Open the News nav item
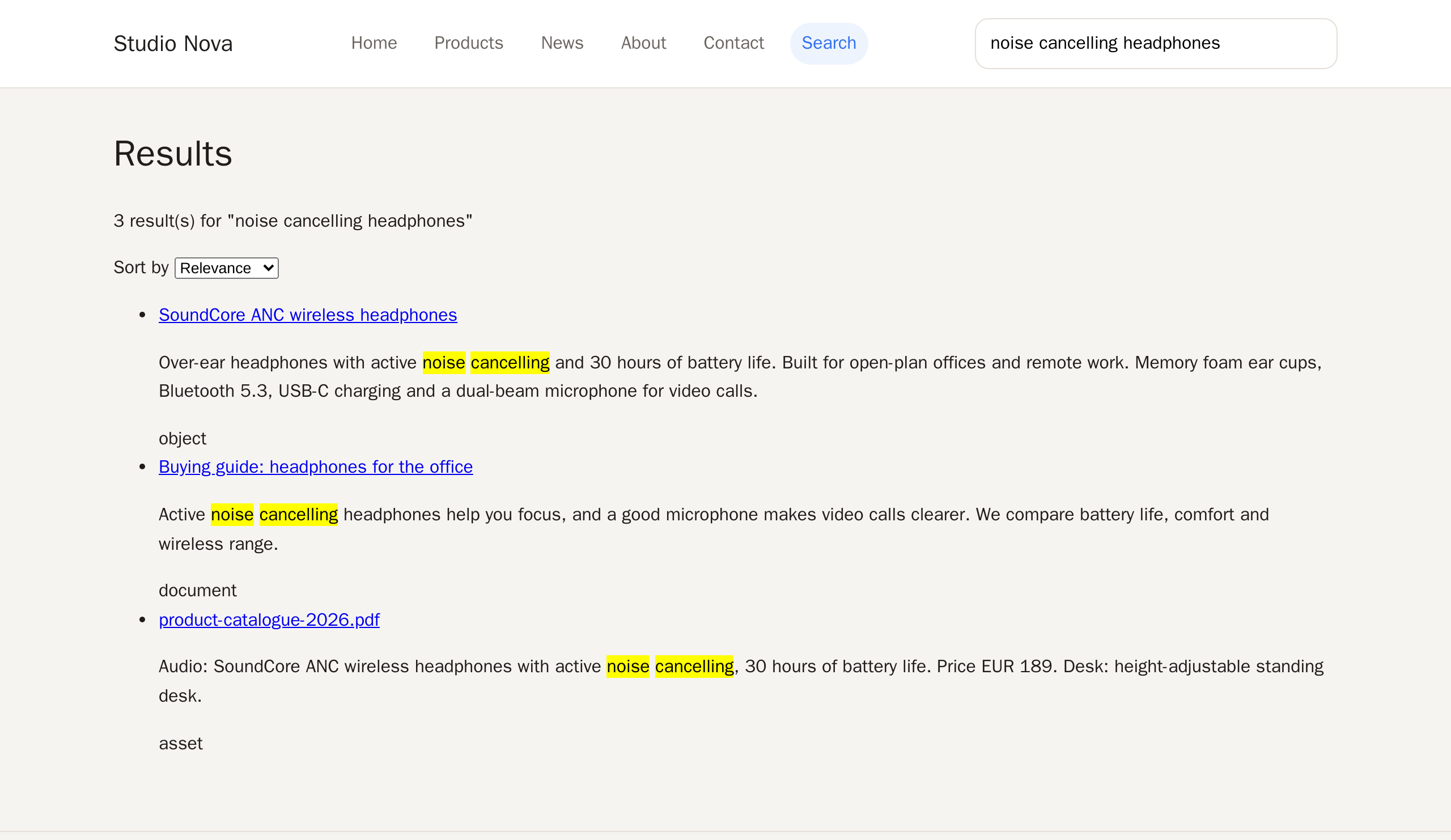This screenshot has width=1451, height=840. click(x=562, y=43)
